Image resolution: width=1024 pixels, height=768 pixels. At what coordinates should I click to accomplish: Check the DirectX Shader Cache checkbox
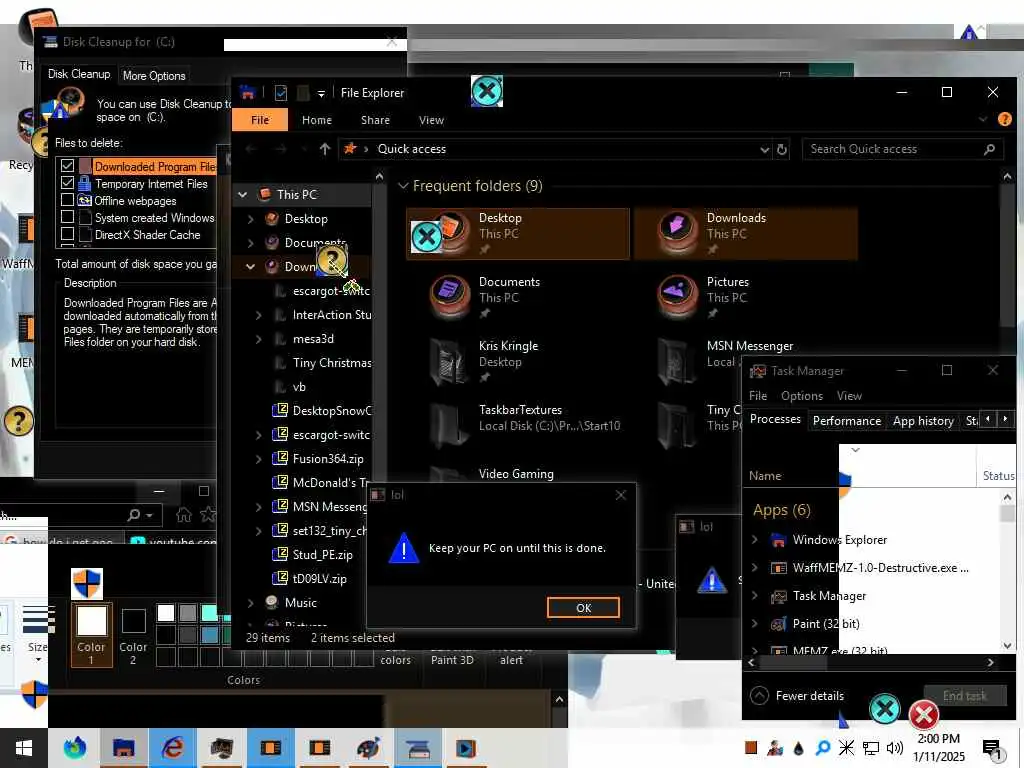coord(67,234)
